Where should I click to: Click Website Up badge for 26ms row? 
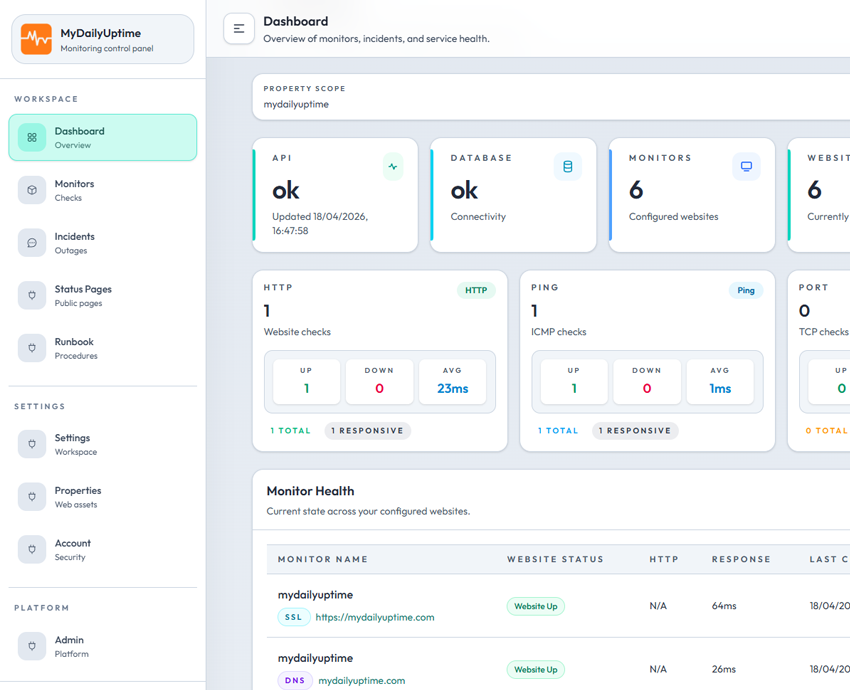(536, 669)
